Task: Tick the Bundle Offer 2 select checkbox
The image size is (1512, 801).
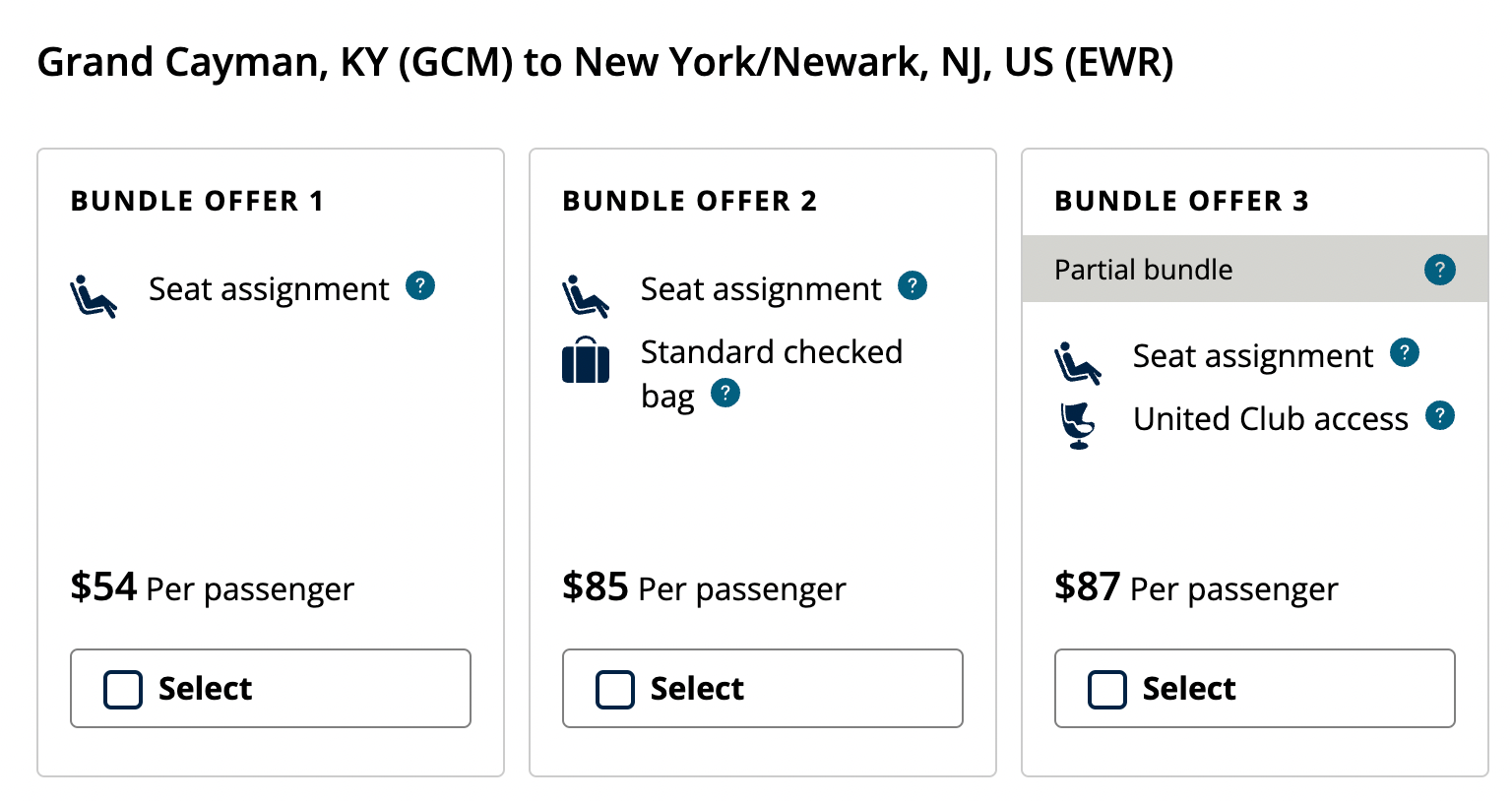Action: [x=615, y=690]
